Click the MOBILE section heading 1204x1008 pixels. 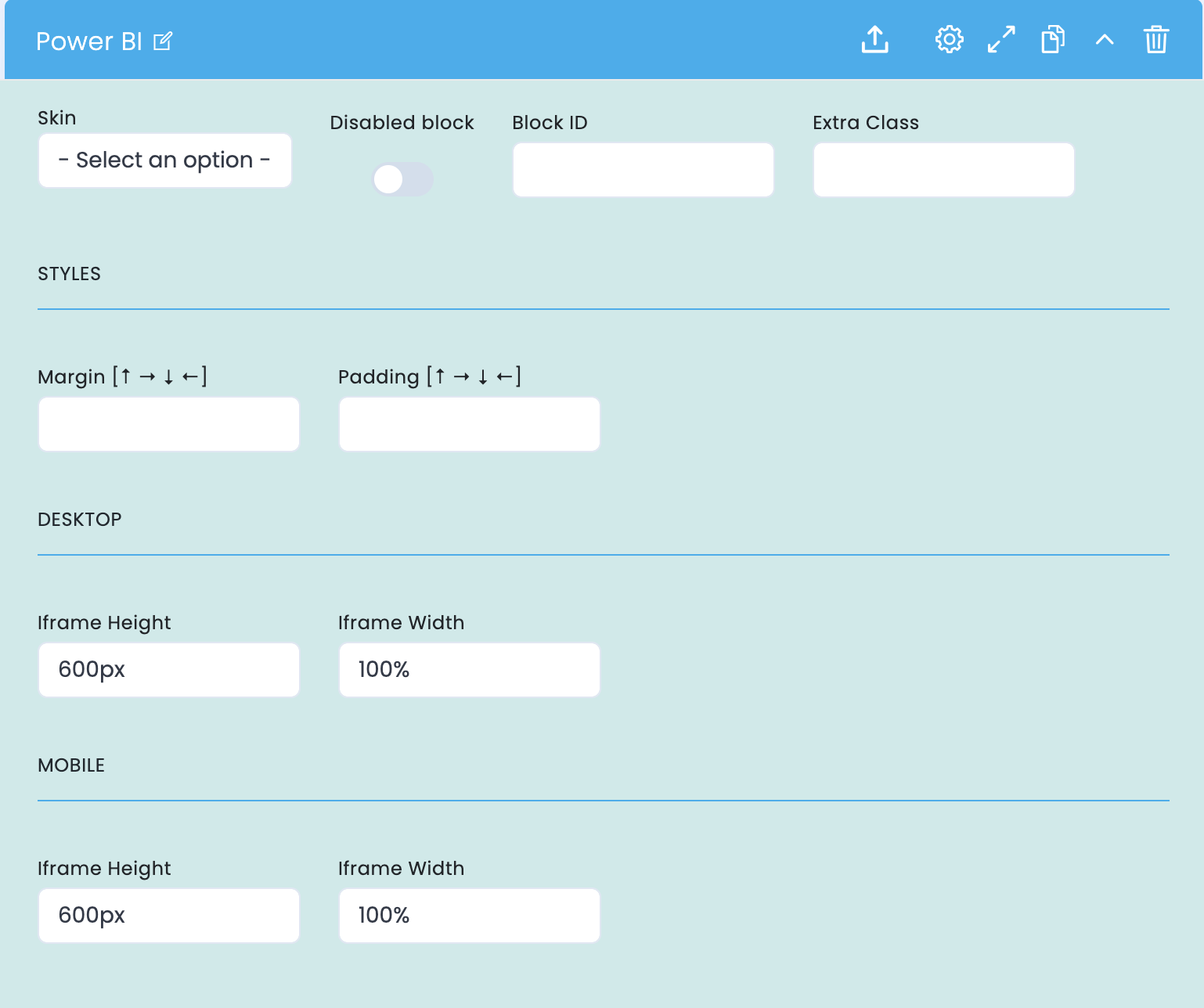[x=71, y=765]
